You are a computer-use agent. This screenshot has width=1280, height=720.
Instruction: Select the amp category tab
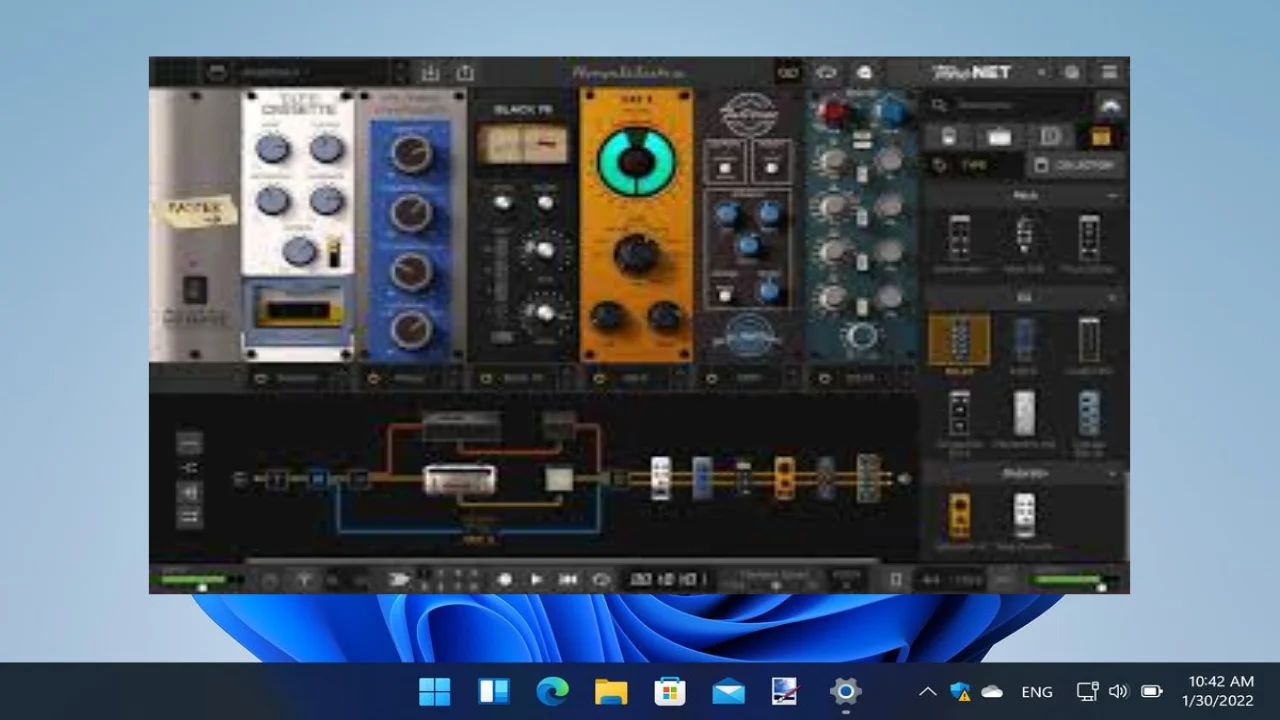[999, 137]
